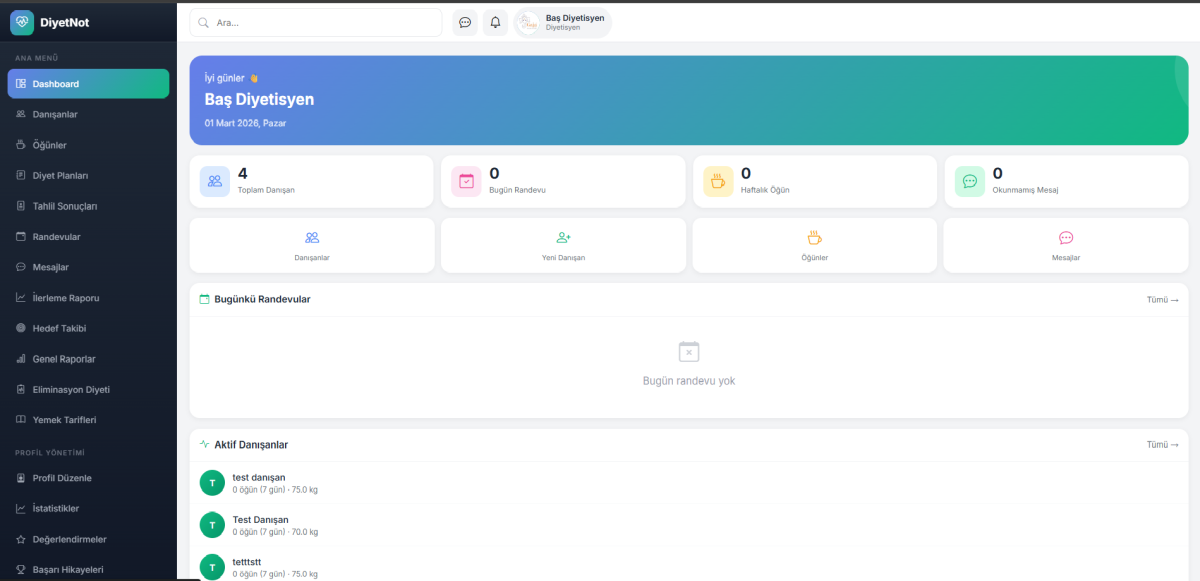Open Tahlil Sonuçları sidebar item
Viewport: 1200px width, 581px height.
coord(65,206)
